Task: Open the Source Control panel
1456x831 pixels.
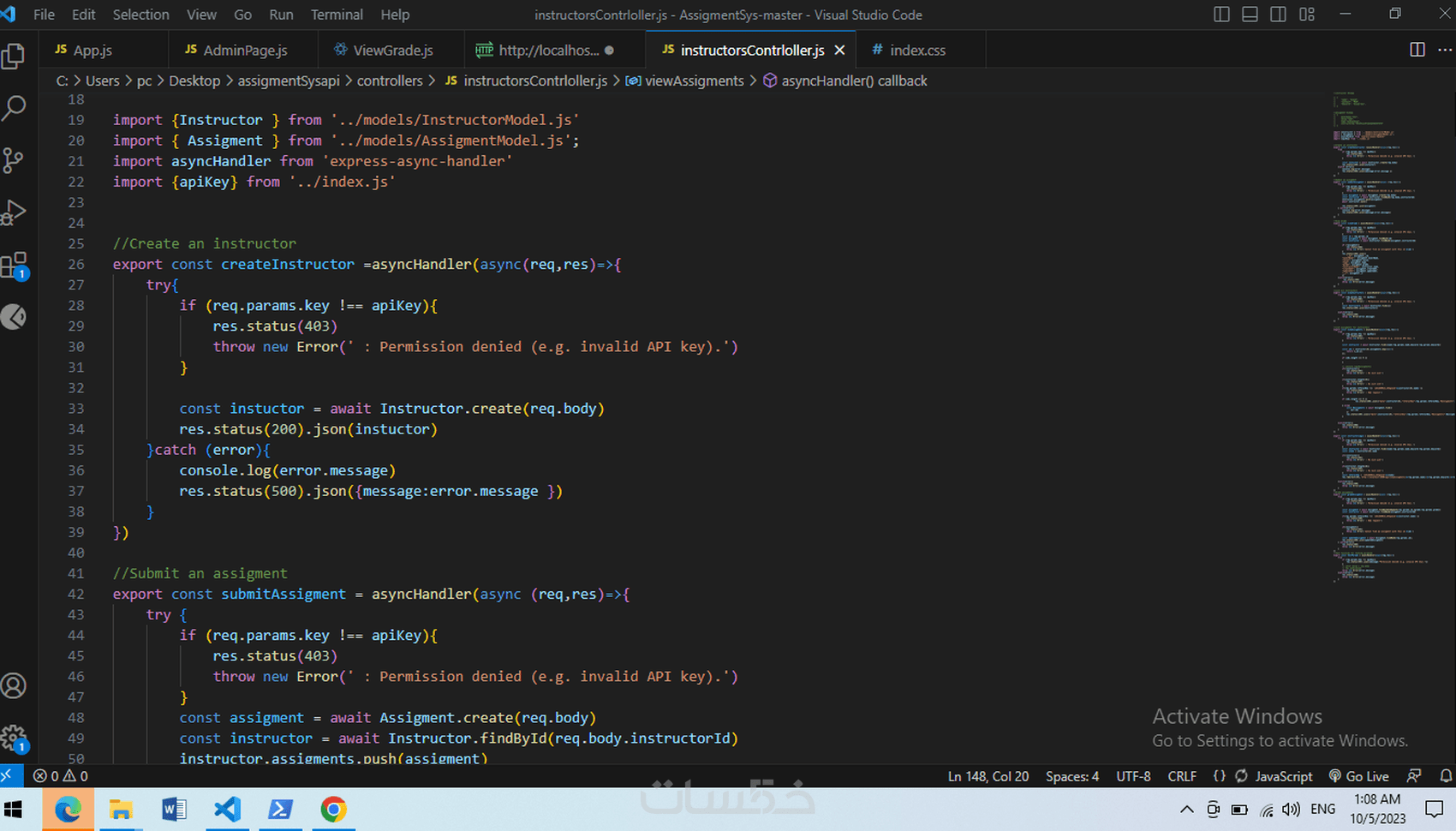Action: coord(15,160)
